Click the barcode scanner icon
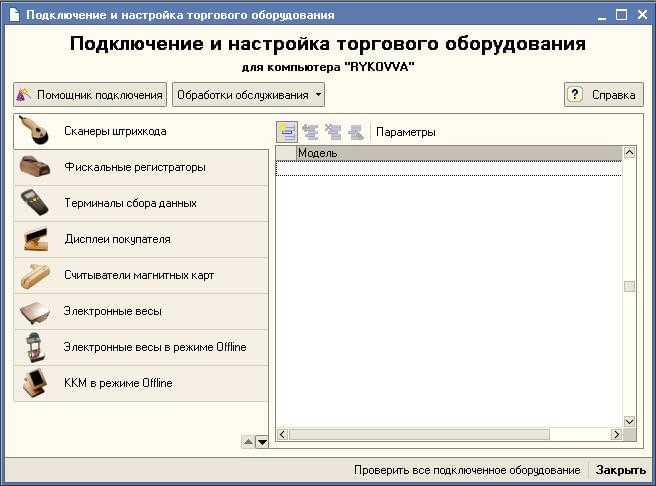Image resolution: width=656 pixels, height=486 pixels. [34, 131]
